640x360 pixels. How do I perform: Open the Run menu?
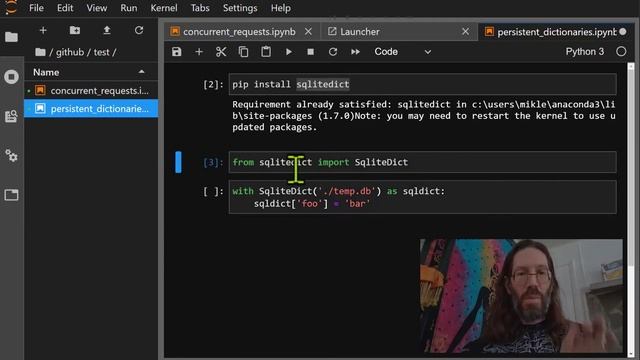pyautogui.click(x=129, y=8)
